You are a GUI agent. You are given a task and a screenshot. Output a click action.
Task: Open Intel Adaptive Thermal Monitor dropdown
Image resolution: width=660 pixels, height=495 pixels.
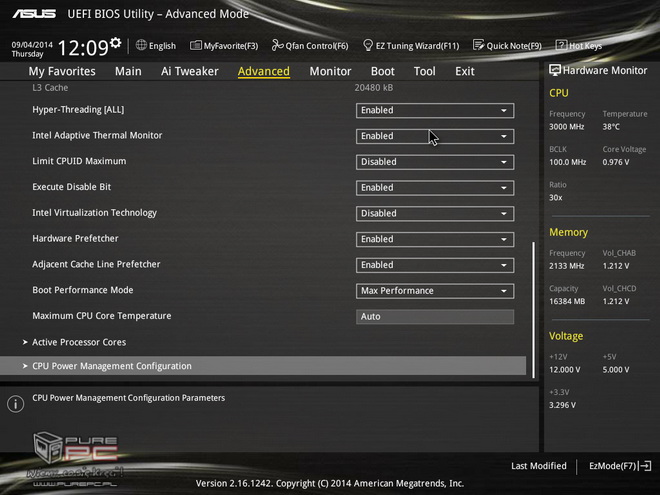point(435,136)
